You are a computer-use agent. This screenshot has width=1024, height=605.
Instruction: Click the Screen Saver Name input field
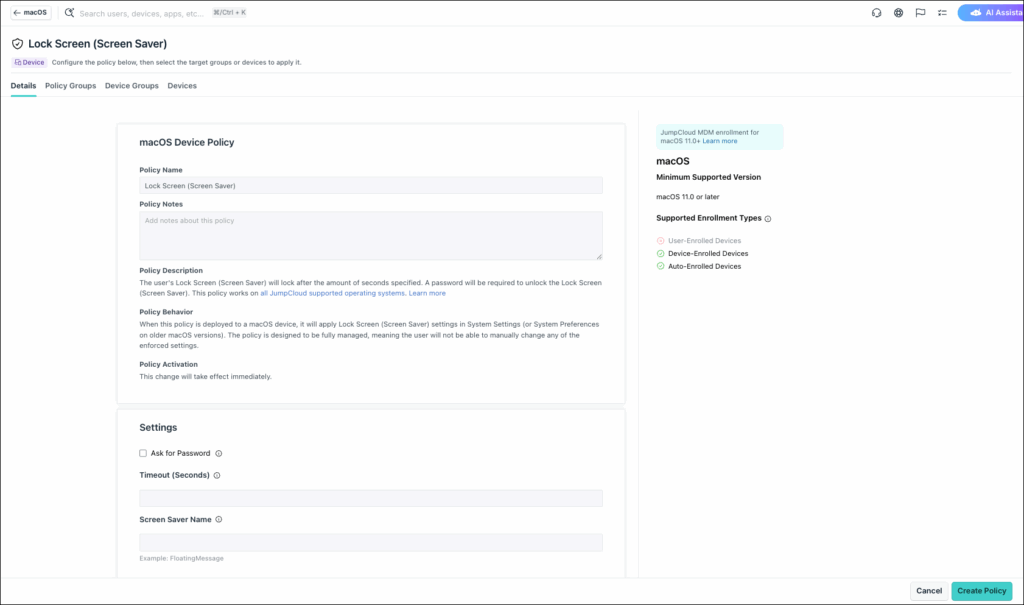[371, 542]
